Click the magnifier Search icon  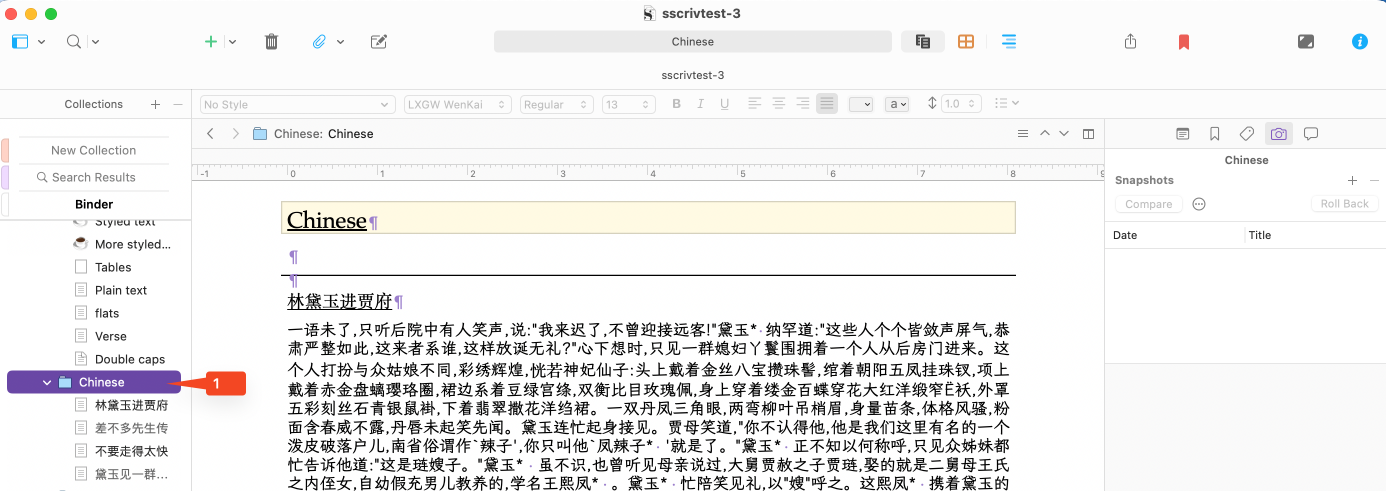tap(74, 42)
